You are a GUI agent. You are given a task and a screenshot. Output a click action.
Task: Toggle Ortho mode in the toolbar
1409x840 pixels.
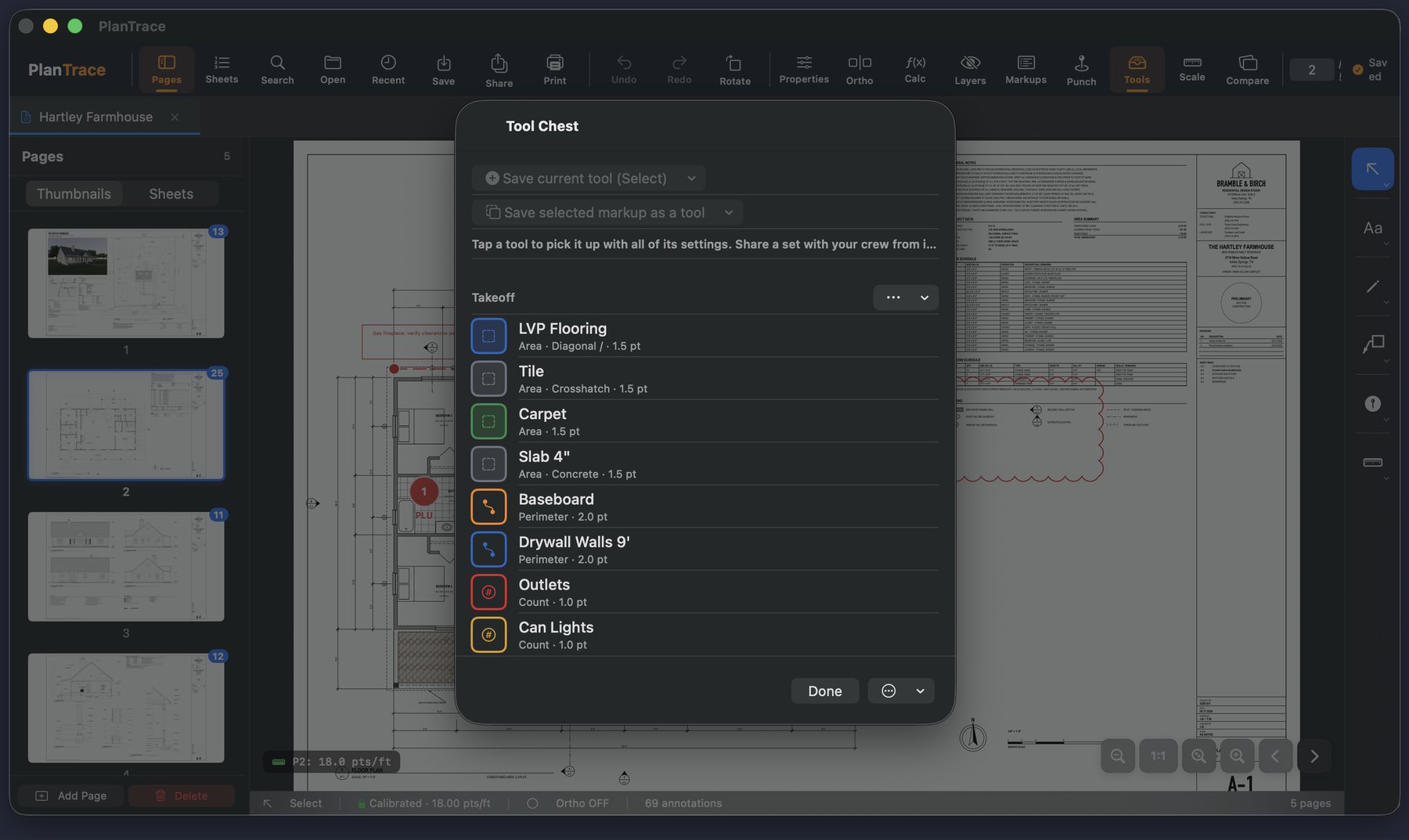tap(859, 70)
